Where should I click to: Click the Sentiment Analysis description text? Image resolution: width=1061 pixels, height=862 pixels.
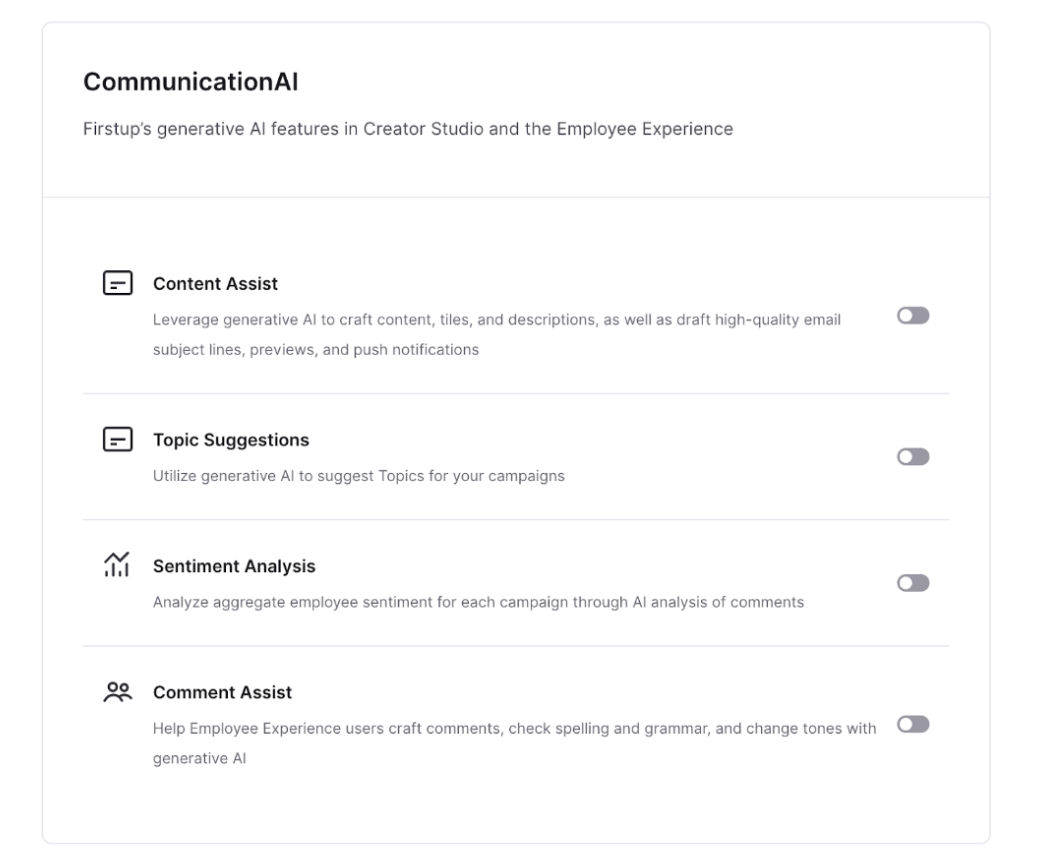coord(478,602)
